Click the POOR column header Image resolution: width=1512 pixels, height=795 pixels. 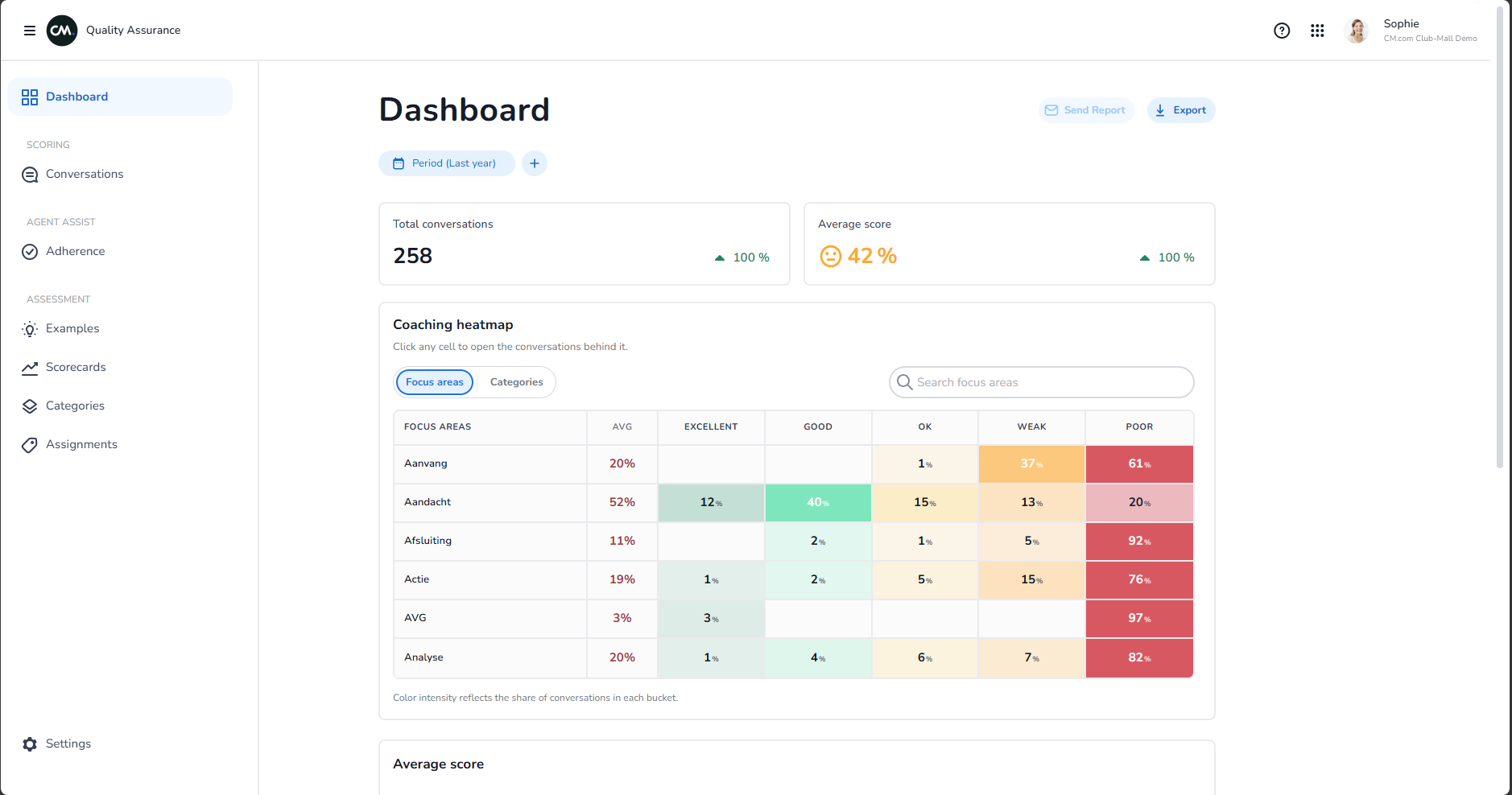click(x=1139, y=427)
